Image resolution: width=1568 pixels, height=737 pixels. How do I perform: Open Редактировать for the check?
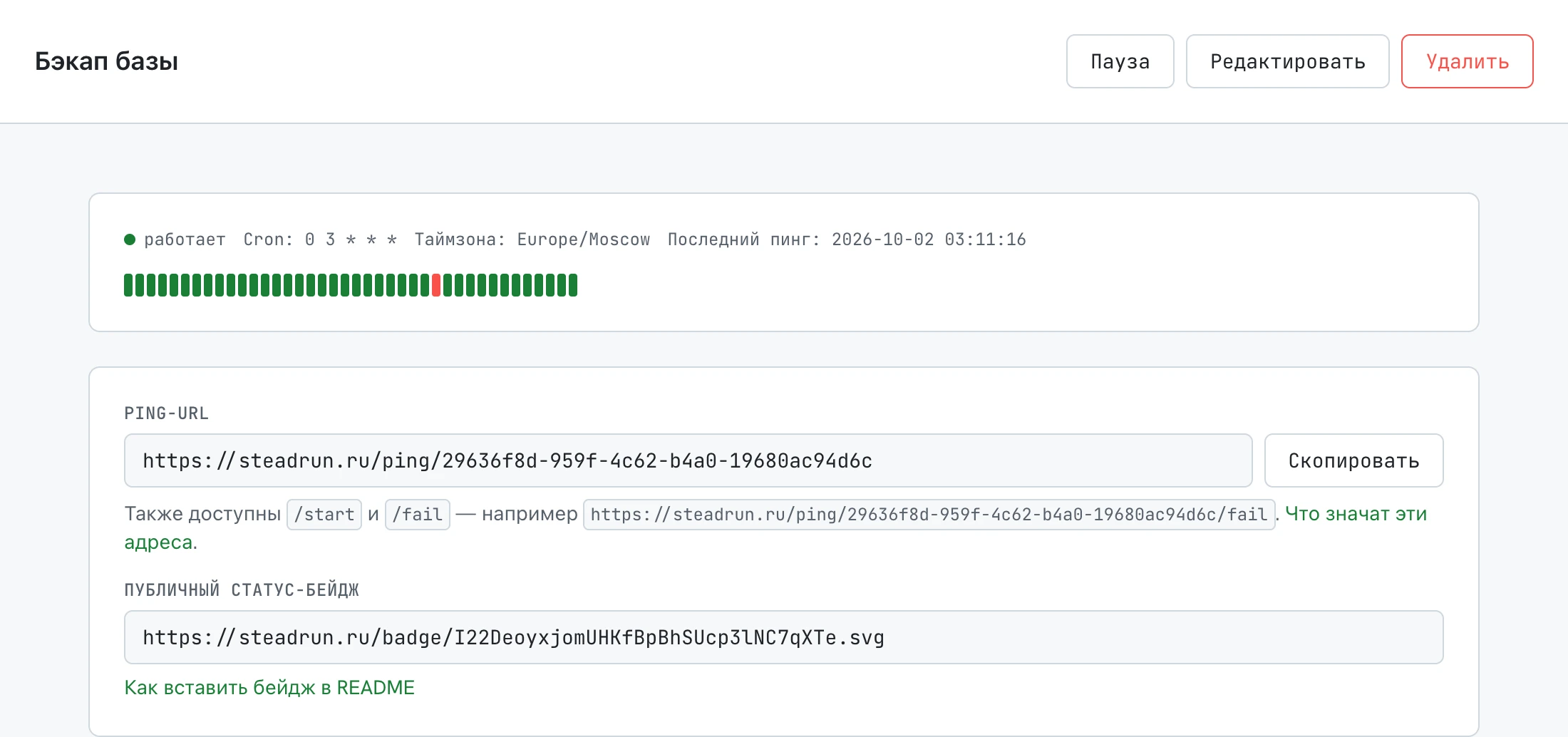[1287, 61]
